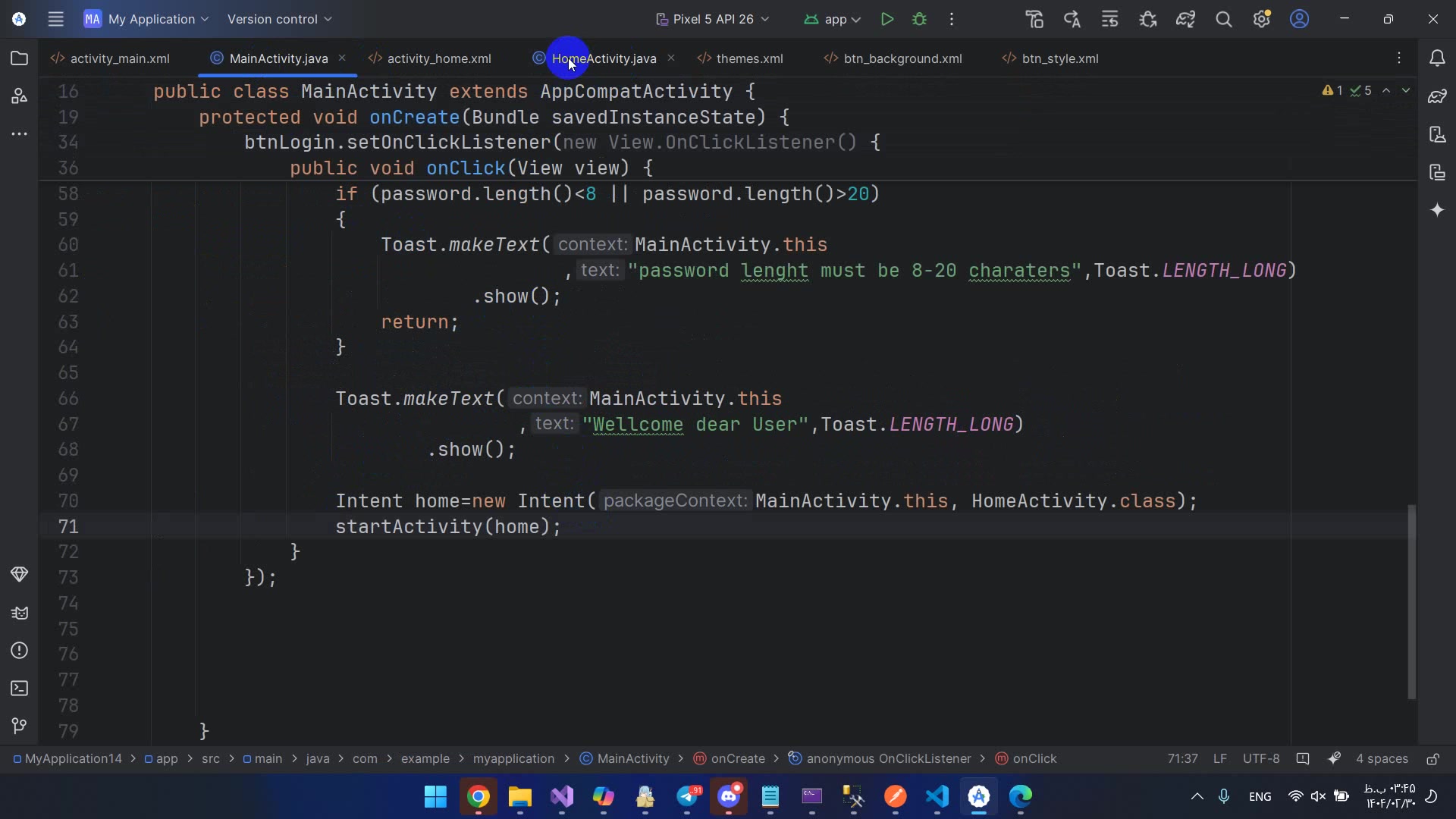
Task: Open the Logcat tool window
Action: 20,613
